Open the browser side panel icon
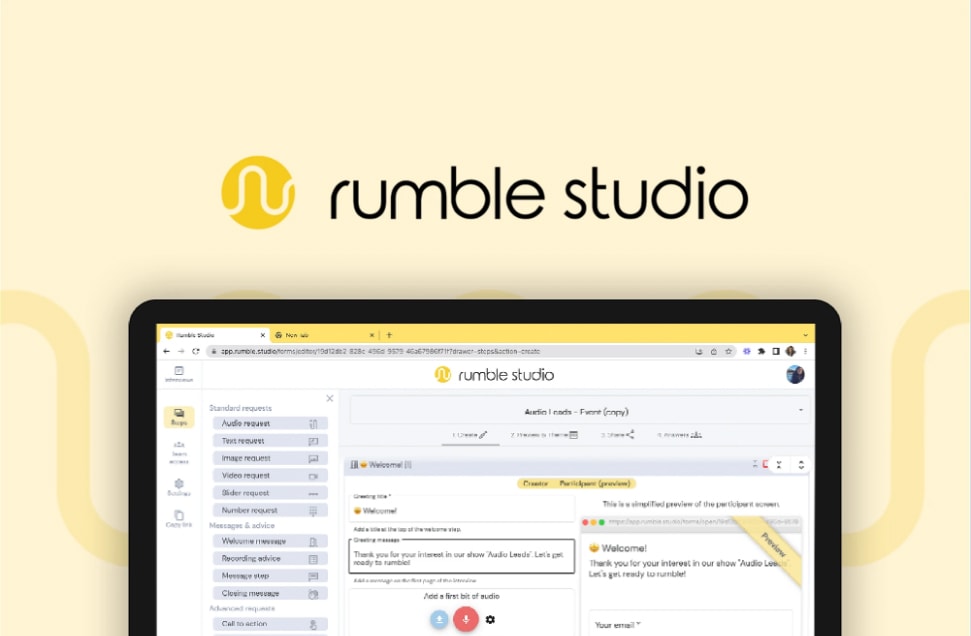Viewport: 971px width, 636px height. (x=776, y=351)
